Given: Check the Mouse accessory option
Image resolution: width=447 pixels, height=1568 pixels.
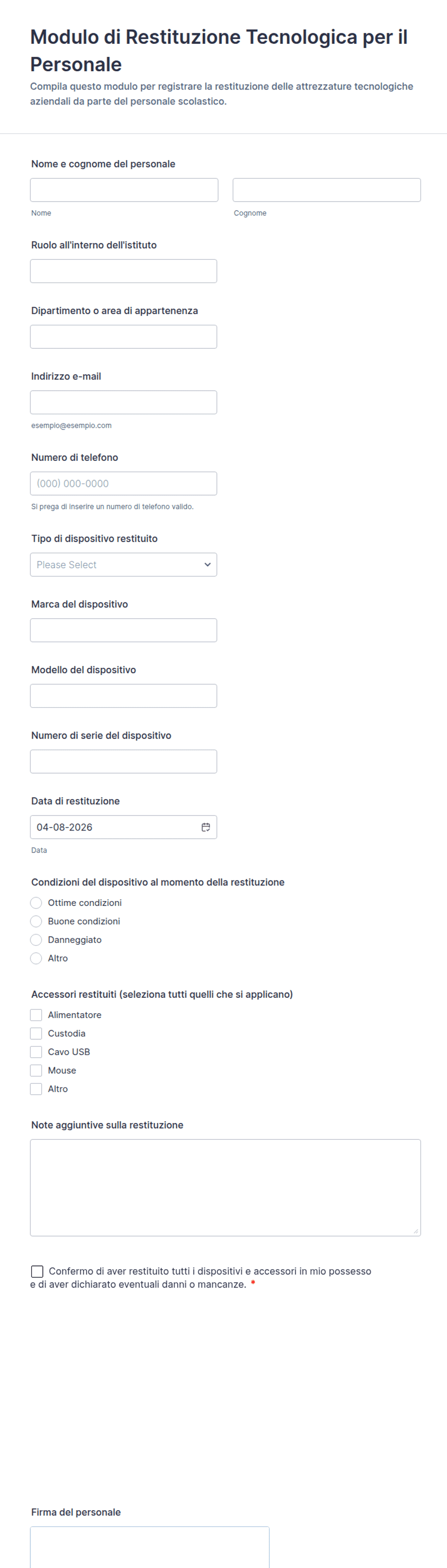Looking at the screenshot, I should click(x=37, y=1071).
